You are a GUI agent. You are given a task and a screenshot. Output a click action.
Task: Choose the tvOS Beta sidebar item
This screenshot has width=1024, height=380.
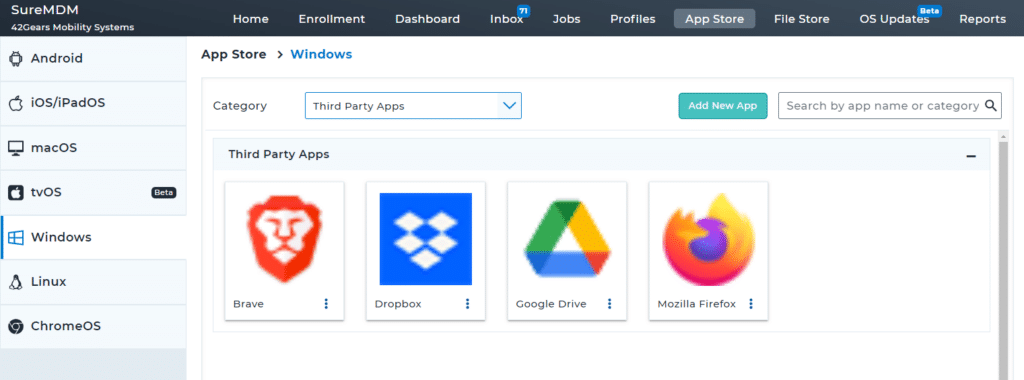pyautogui.click(x=93, y=193)
